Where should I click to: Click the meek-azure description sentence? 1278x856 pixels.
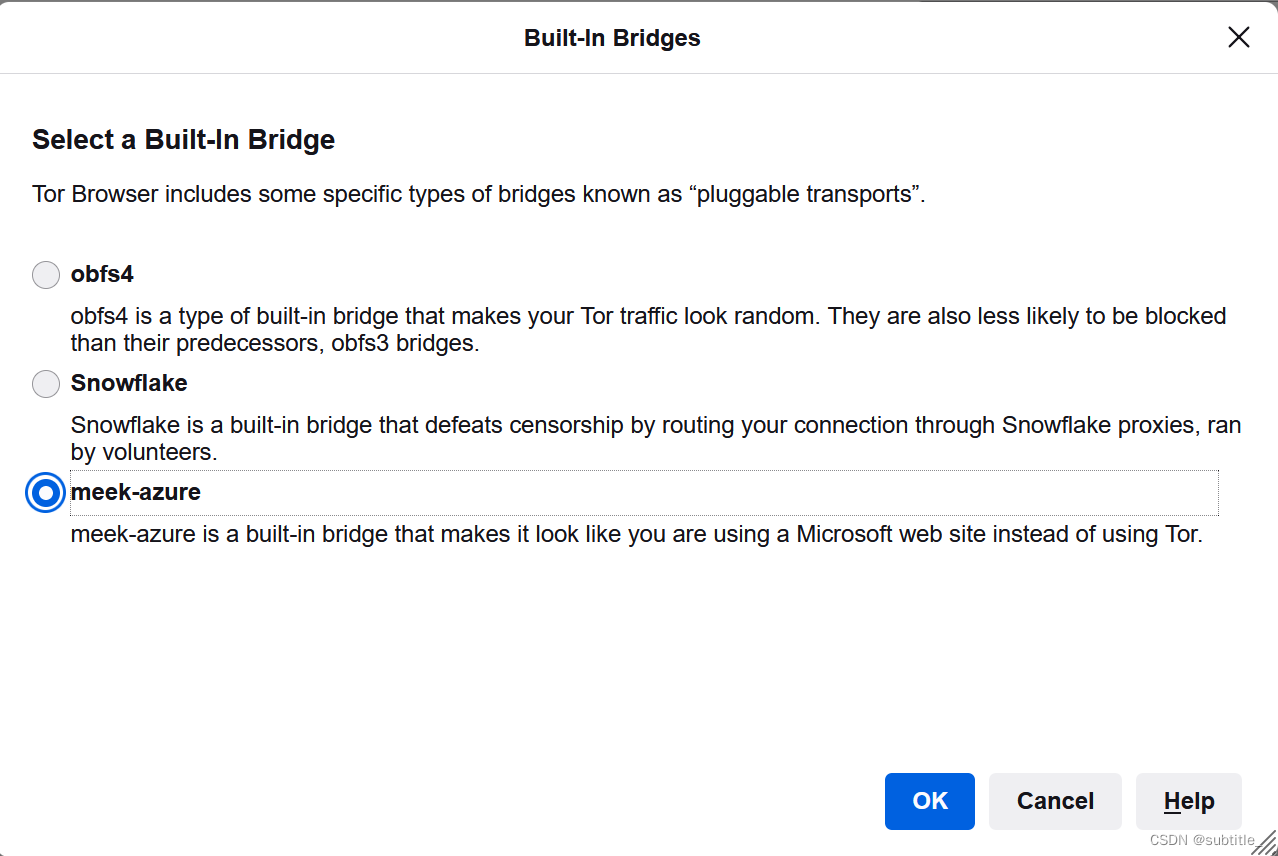tap(636, 534)
